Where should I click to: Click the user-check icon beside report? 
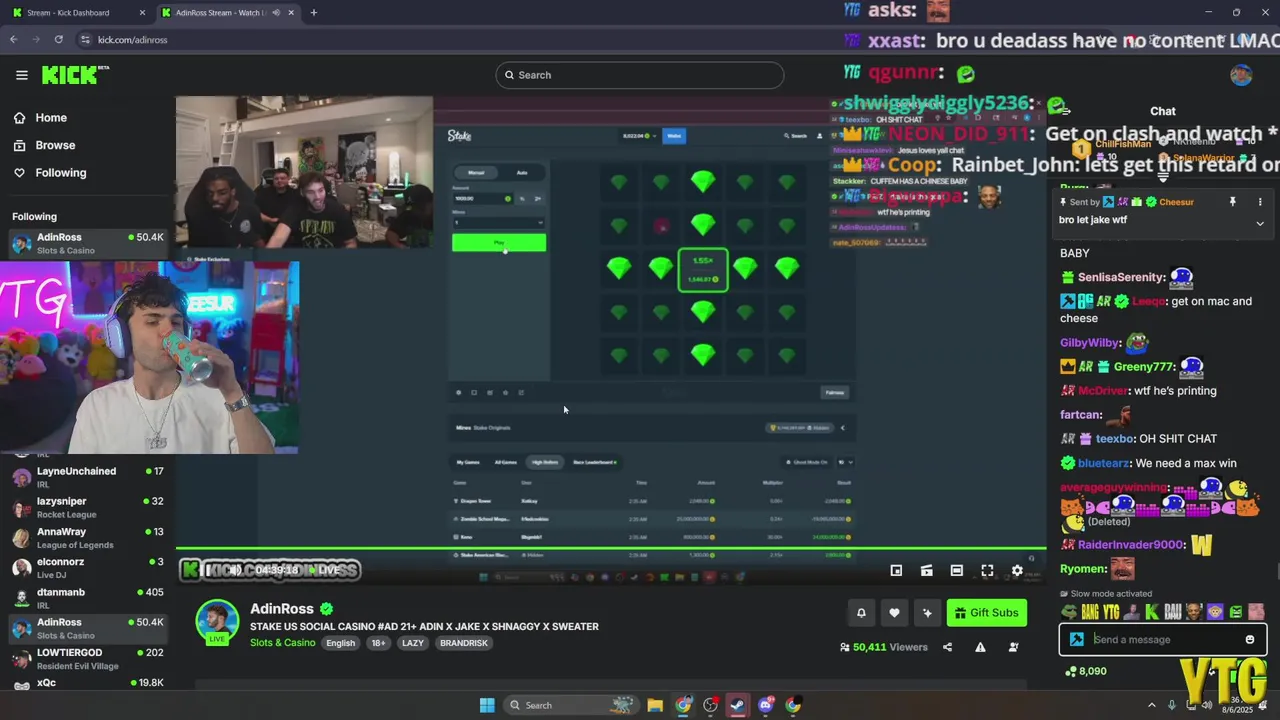click(x=1013, y=647)
